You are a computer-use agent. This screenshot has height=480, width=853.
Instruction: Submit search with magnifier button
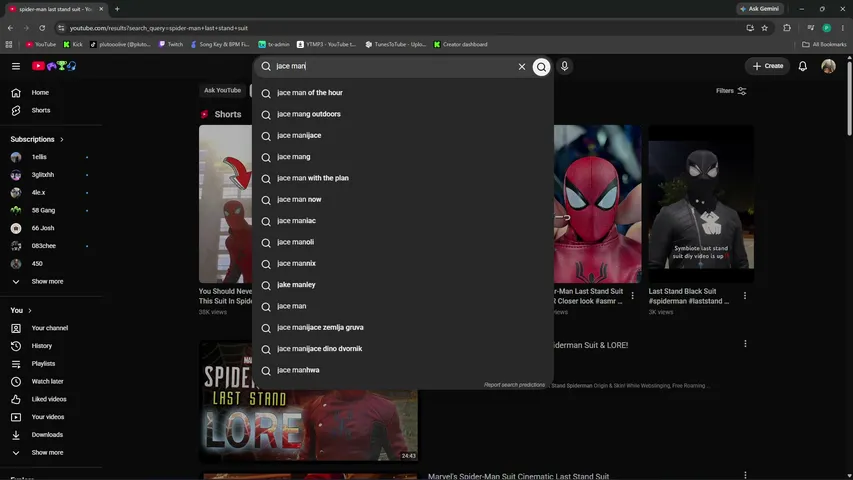[x=541, y=66]
